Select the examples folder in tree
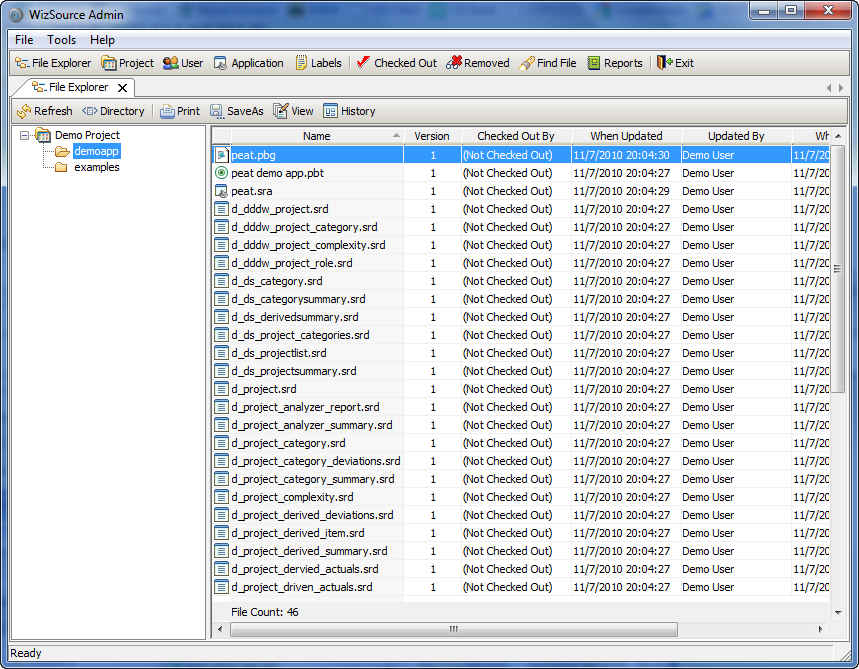This screenshot has width=859, height=669. pos(96,167)
